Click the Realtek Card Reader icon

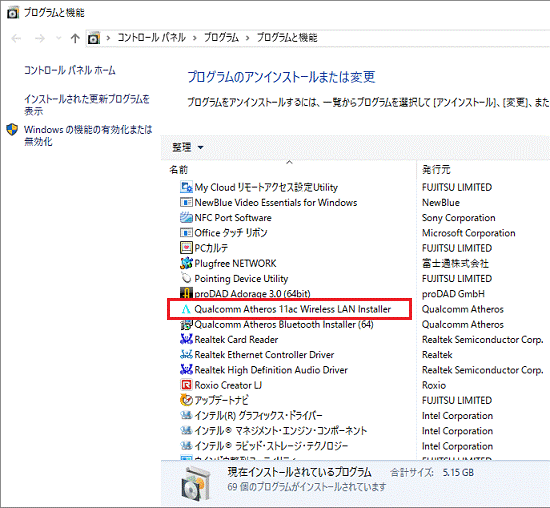(x=186, y=339)
